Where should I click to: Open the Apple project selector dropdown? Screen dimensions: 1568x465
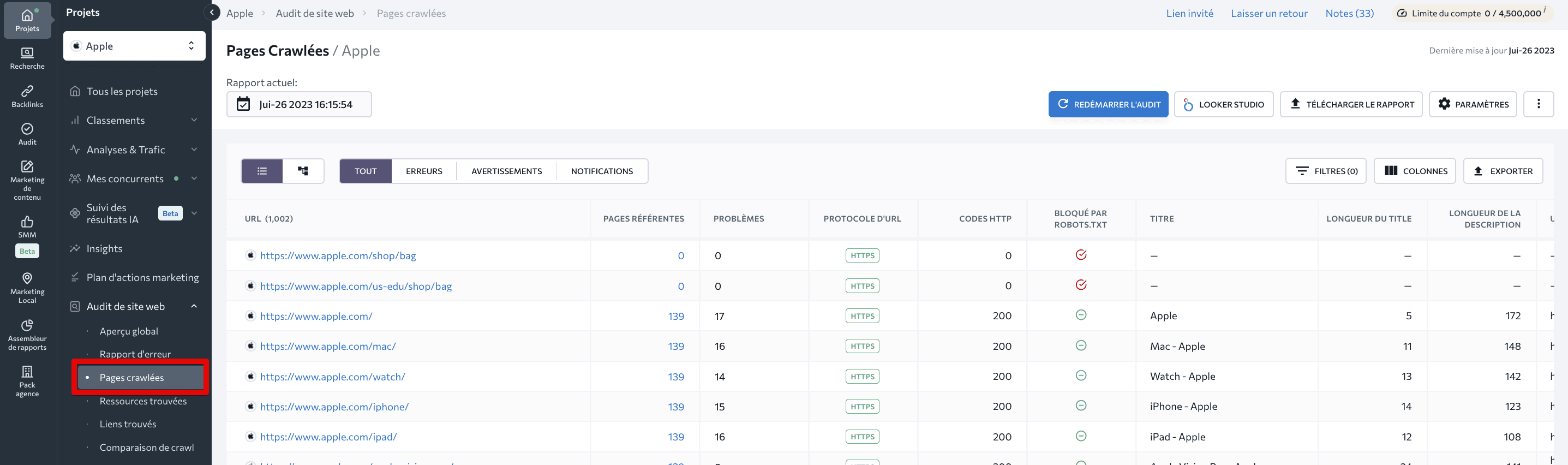[134, 46]
